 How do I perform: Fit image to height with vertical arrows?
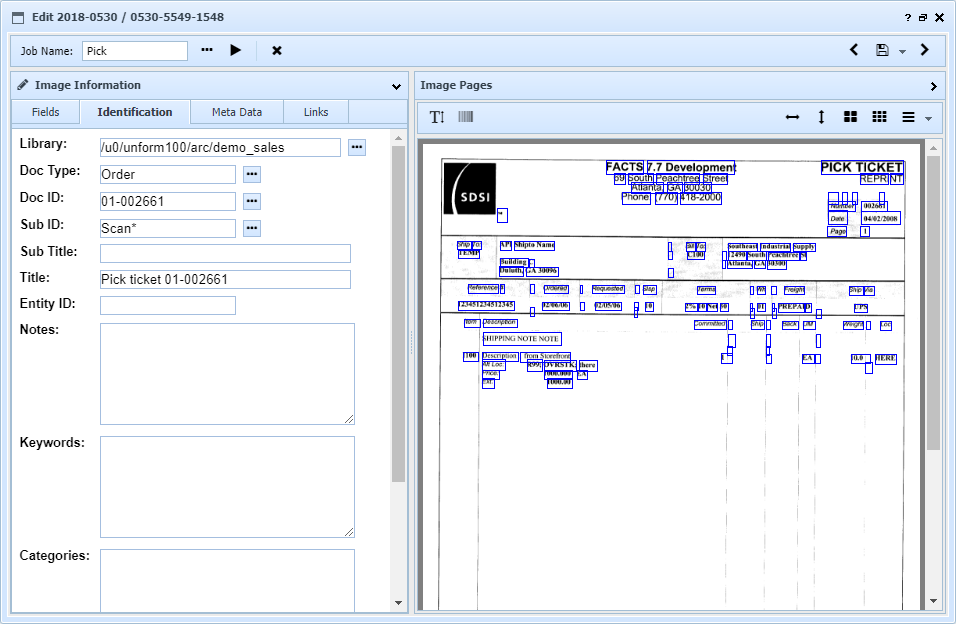click(821, 117)
